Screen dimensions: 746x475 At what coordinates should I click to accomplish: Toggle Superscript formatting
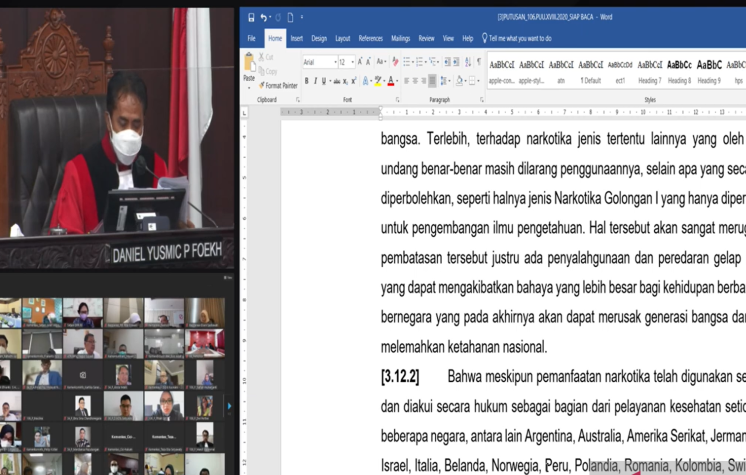(354, 81)
